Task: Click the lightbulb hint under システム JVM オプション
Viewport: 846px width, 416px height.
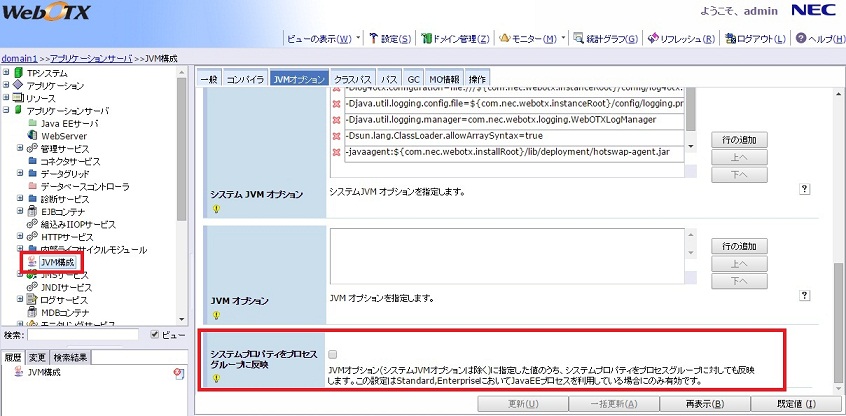Action: click(215, 209)
